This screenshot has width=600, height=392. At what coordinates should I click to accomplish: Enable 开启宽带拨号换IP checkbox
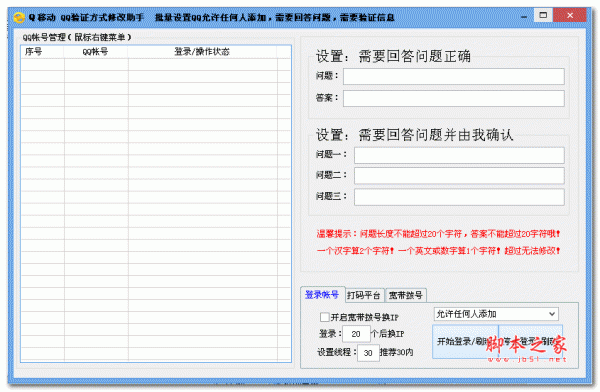[x=324, y=317]
